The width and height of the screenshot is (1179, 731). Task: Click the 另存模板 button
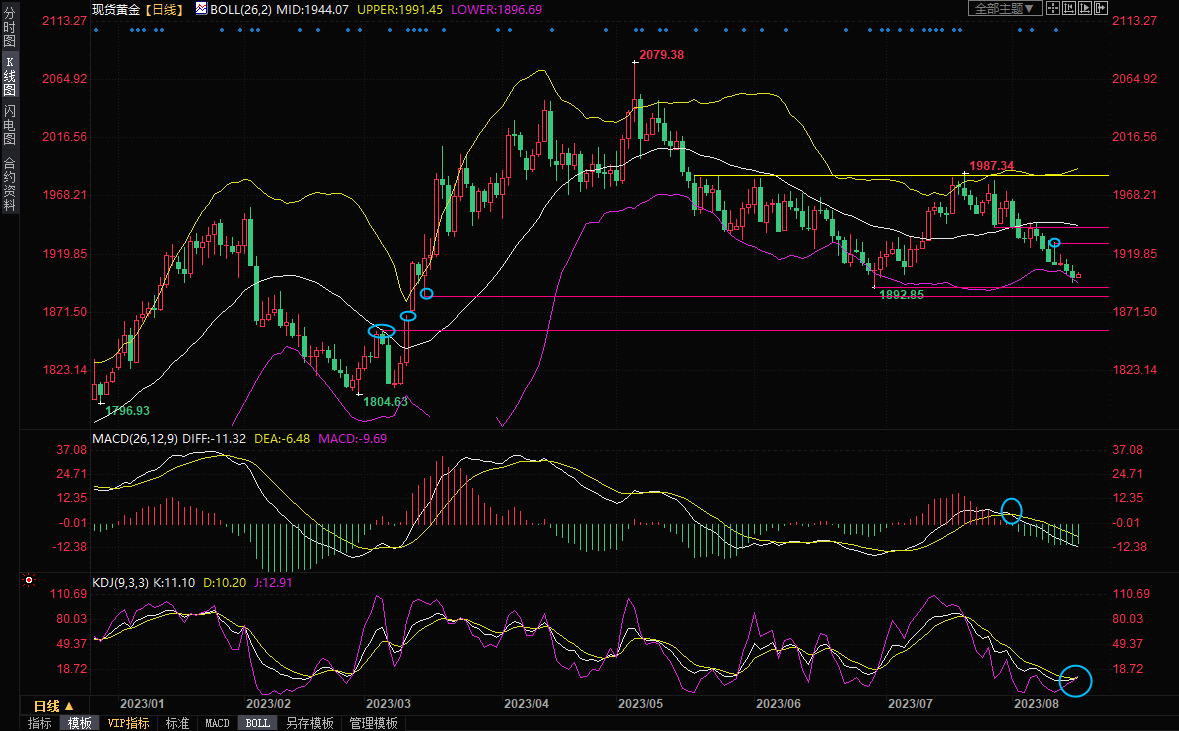point(309,723)
